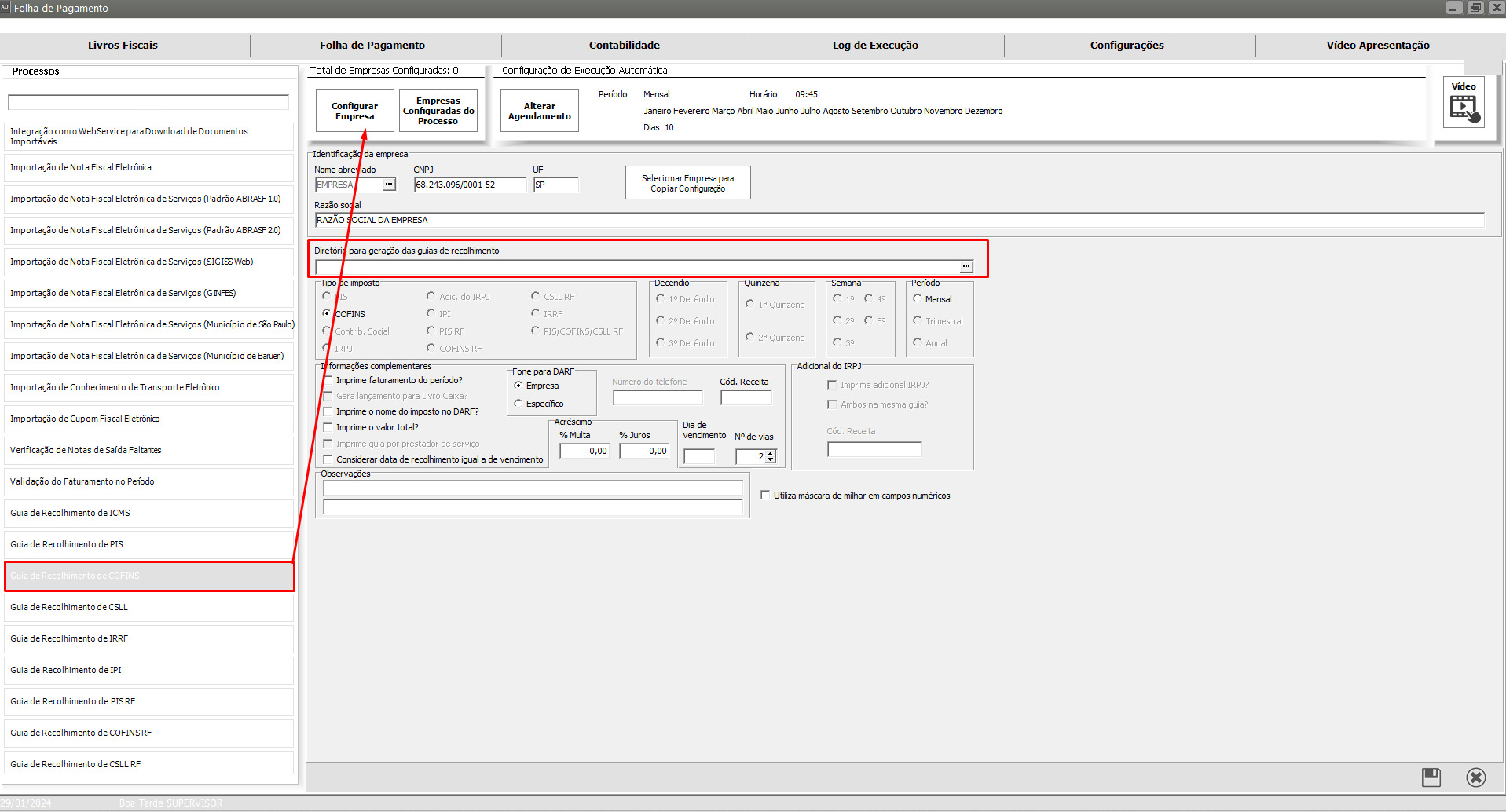The width and height of the screenshot is (1506, 812).
Task: Toggle Considerar data de recolhimento igual vencimento
Action: (x=328, y=459)
